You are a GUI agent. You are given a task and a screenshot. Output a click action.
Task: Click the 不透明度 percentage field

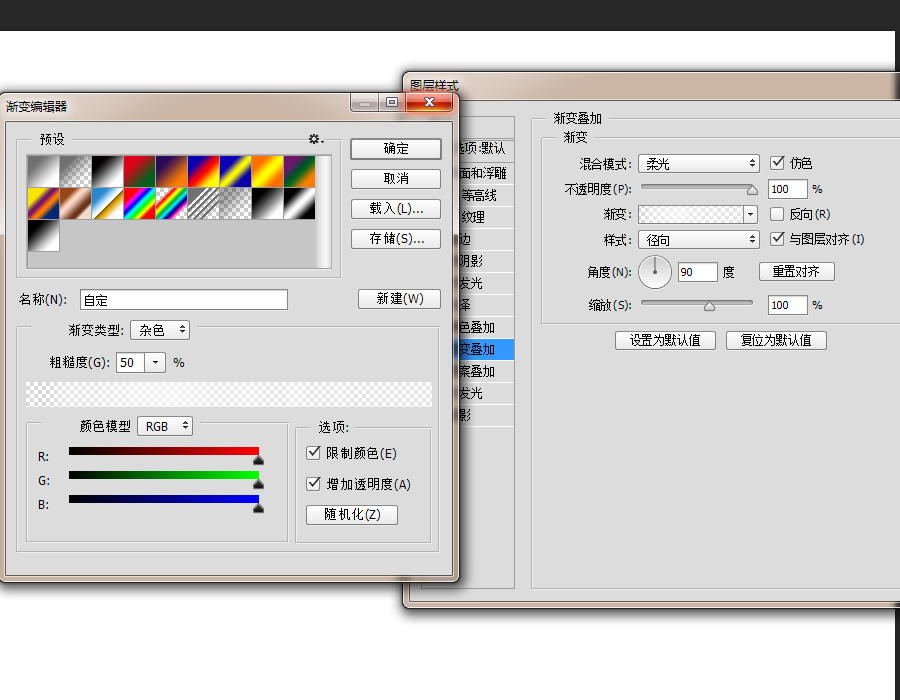tap(788, 189)
